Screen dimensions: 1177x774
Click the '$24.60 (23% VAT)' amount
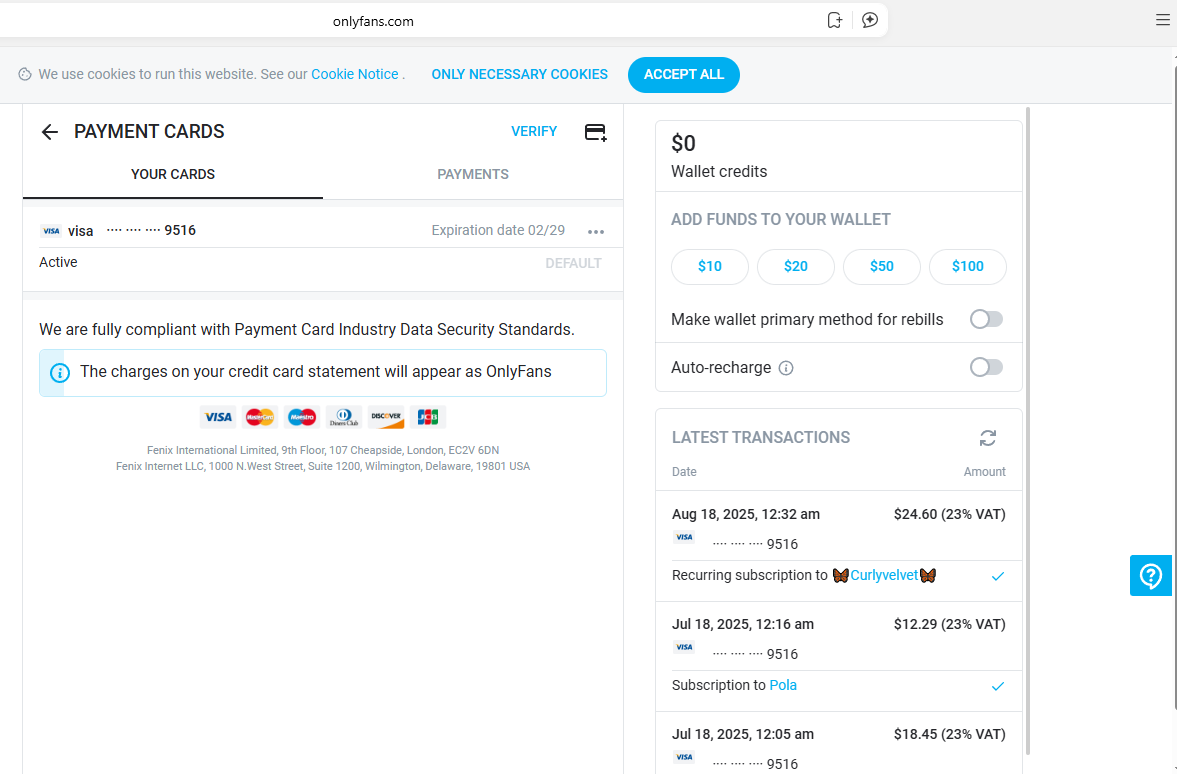tap(950, 514)
